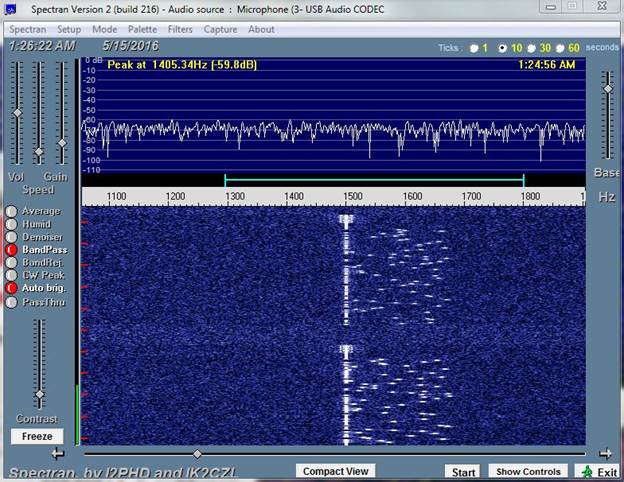
Task: Turn off Auto brig. option
Action: pyautogui.click(x=12, y=288)
